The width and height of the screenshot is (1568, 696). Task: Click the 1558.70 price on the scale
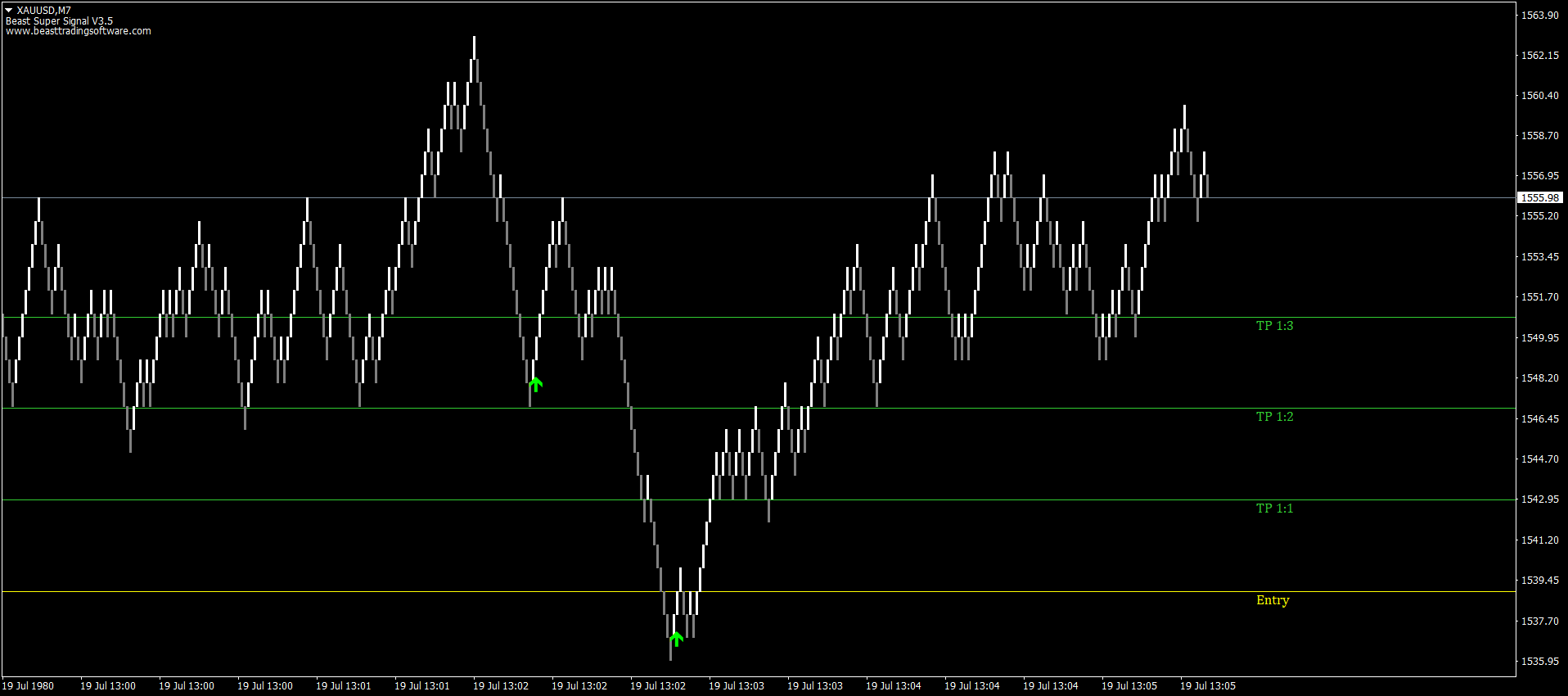pyautogui.click(x=1540, y=136)
